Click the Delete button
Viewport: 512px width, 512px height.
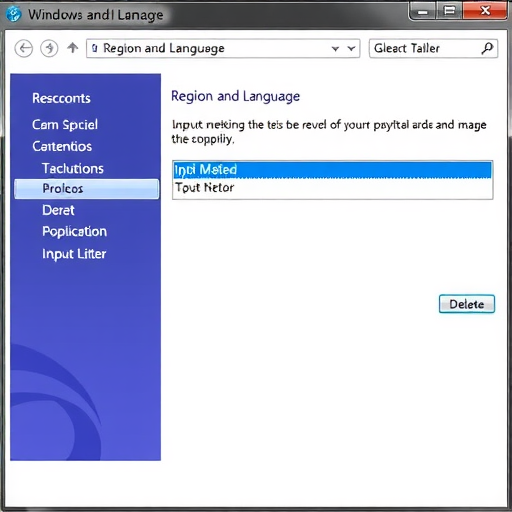coord(467,304)
